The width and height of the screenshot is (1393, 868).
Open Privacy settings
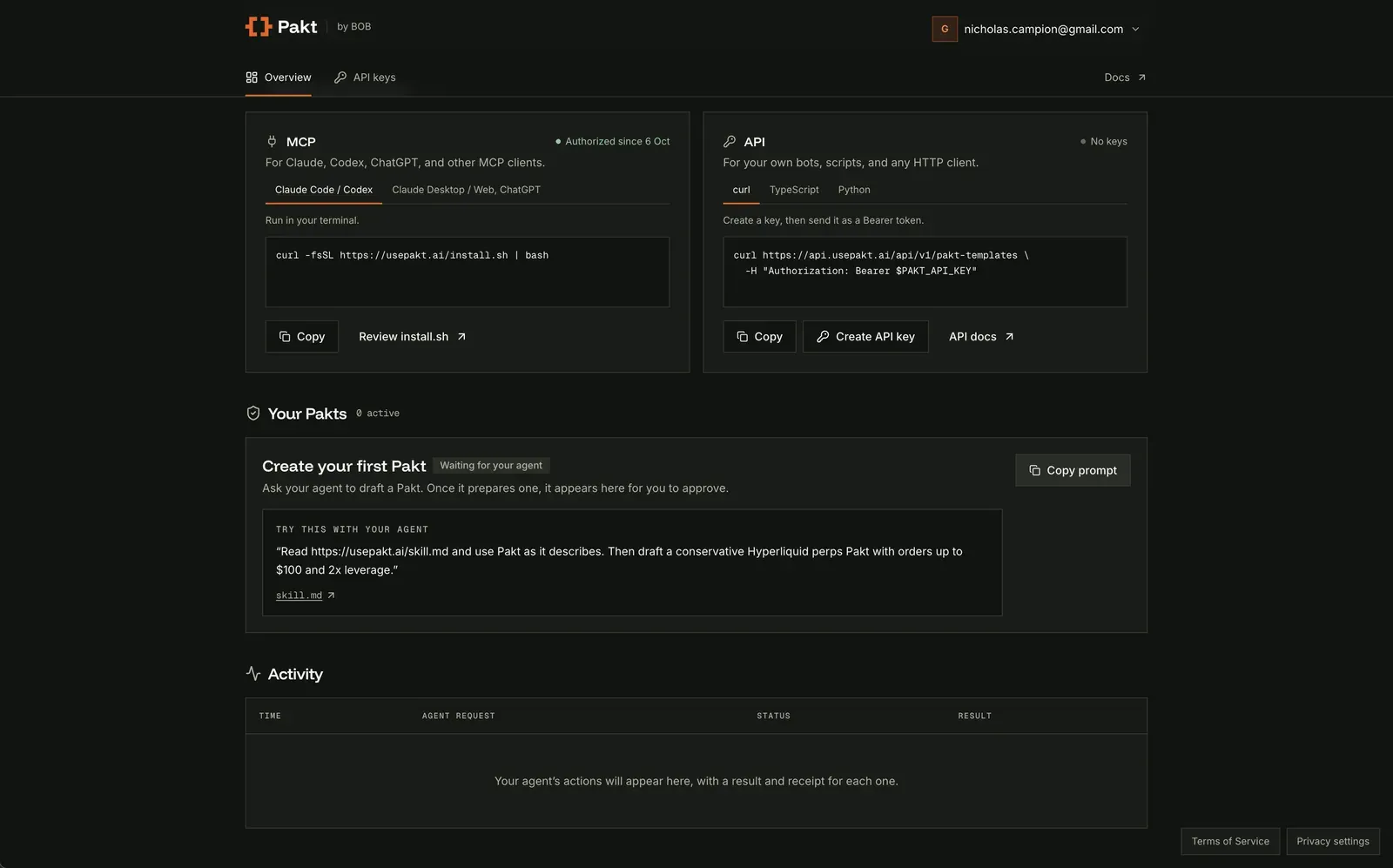point(1333,841)
